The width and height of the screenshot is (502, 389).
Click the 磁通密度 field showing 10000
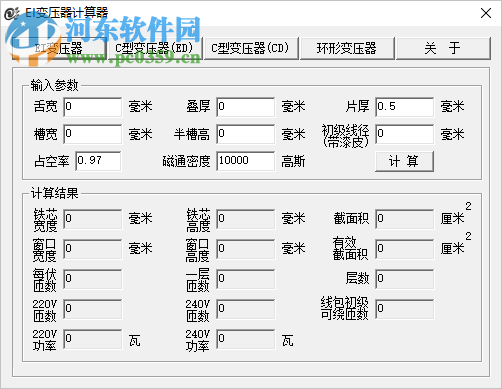click(246, 161)
